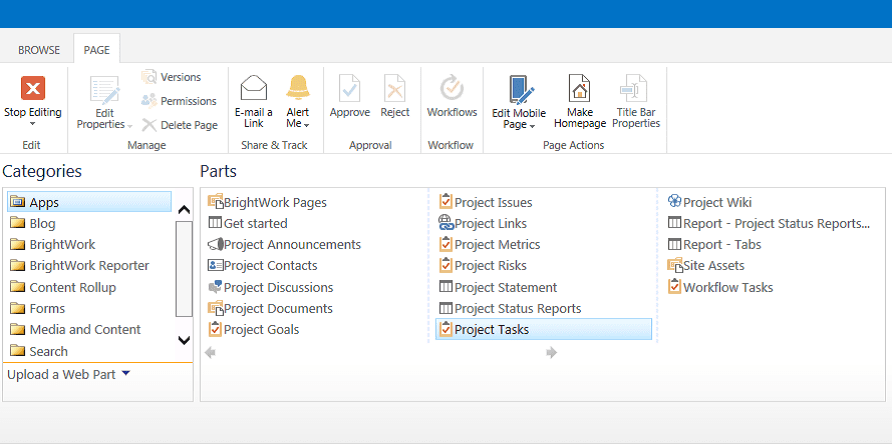Click the Delete Page button
892x445 pixels.
point(180,125)
